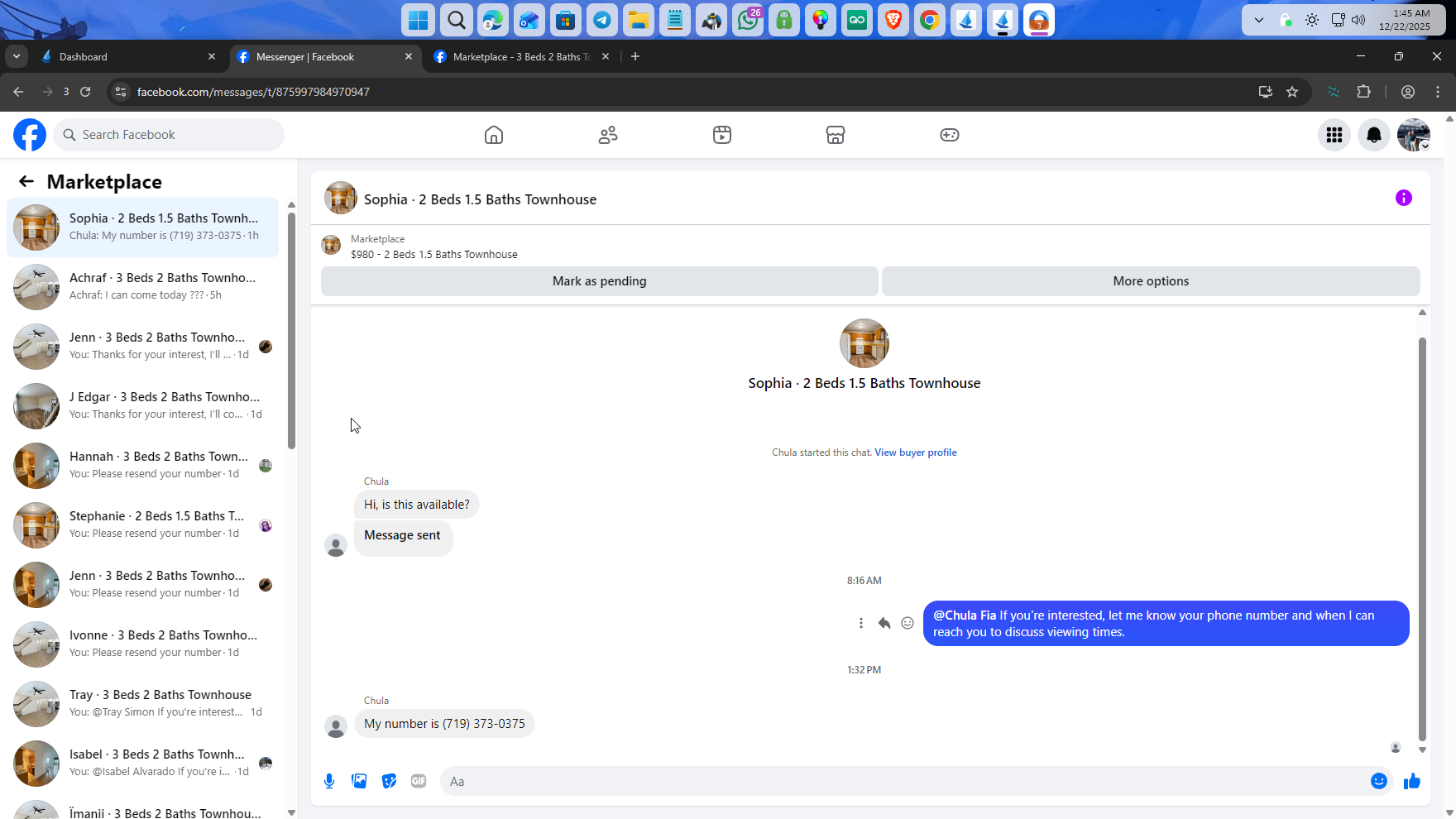Choose a GIF for the message
The height and width of the screenshot is (819, 1456).
pyautogui.click(x=419, y=781)
